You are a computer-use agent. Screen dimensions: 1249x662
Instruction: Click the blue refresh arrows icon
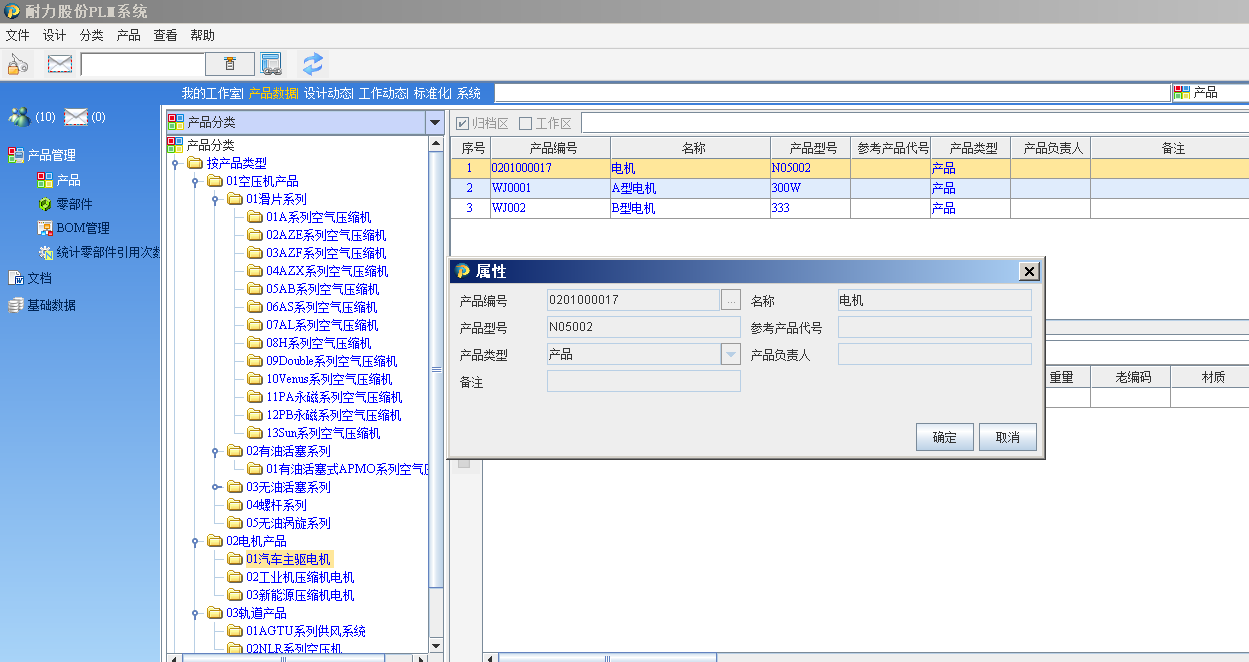coord(313,64)
